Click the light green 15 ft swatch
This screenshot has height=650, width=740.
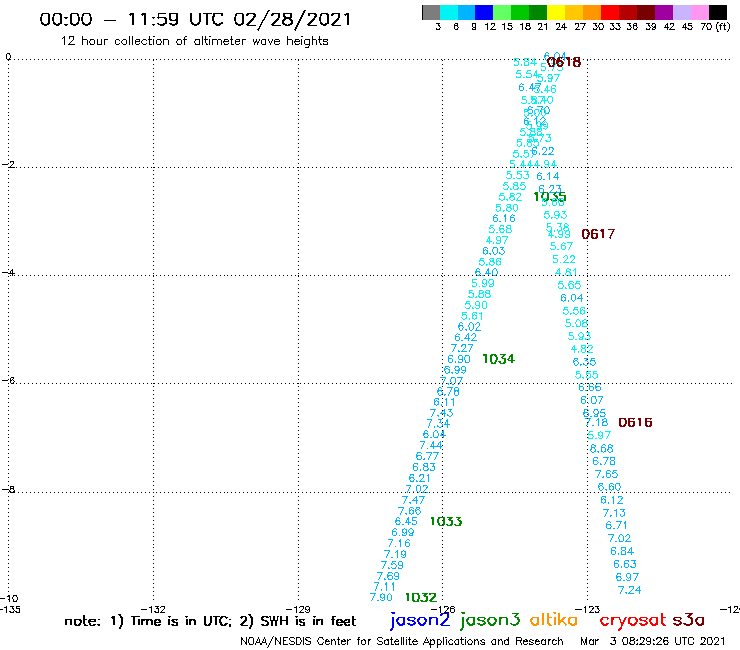click(x=502, y=12)
